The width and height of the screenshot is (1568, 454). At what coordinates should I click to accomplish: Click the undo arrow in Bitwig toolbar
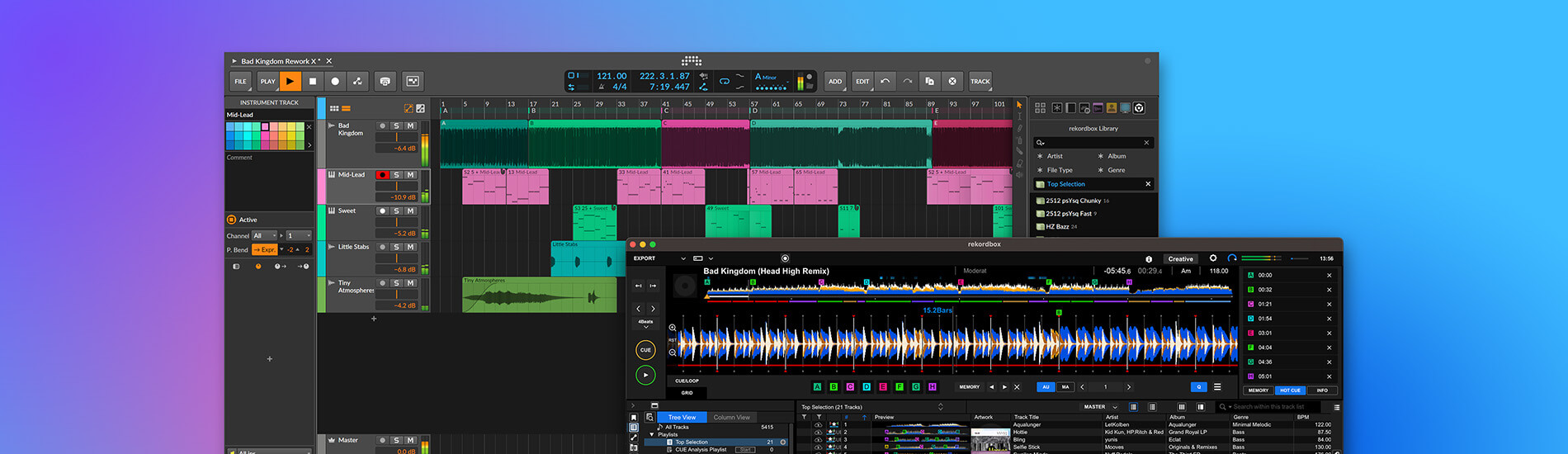point(885,81)
